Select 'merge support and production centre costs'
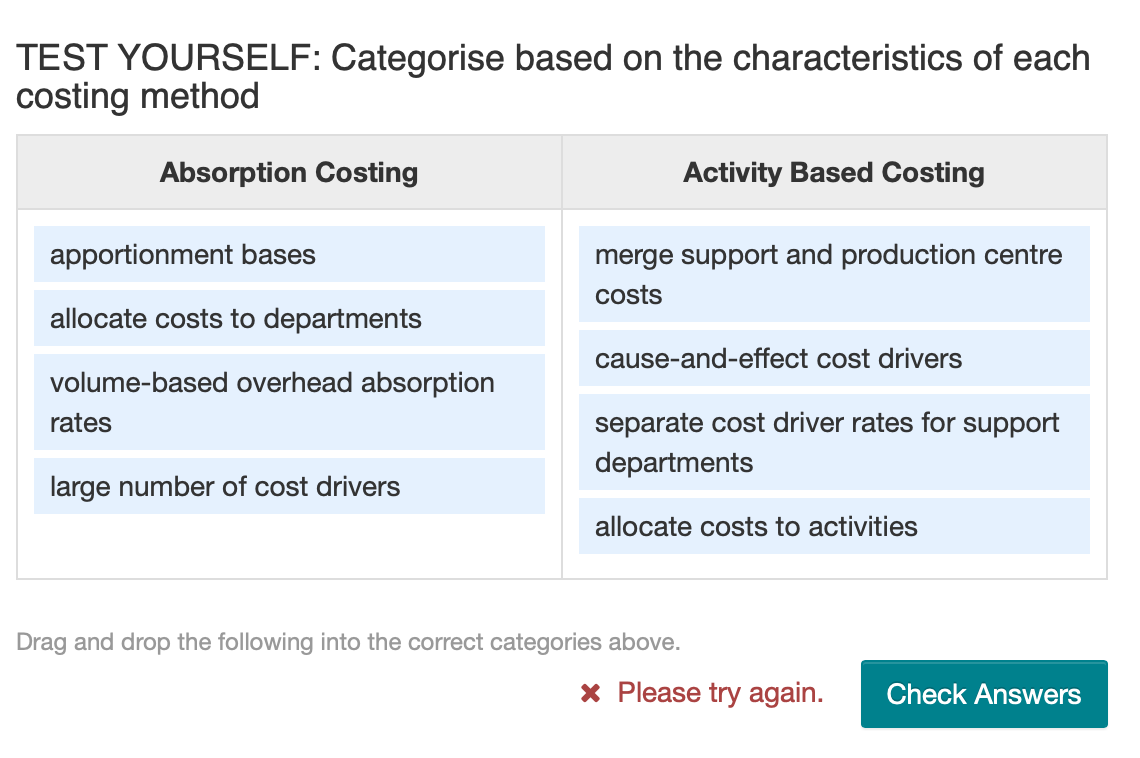The width and height of the screenshot is (1140, 758). [834, 274]
